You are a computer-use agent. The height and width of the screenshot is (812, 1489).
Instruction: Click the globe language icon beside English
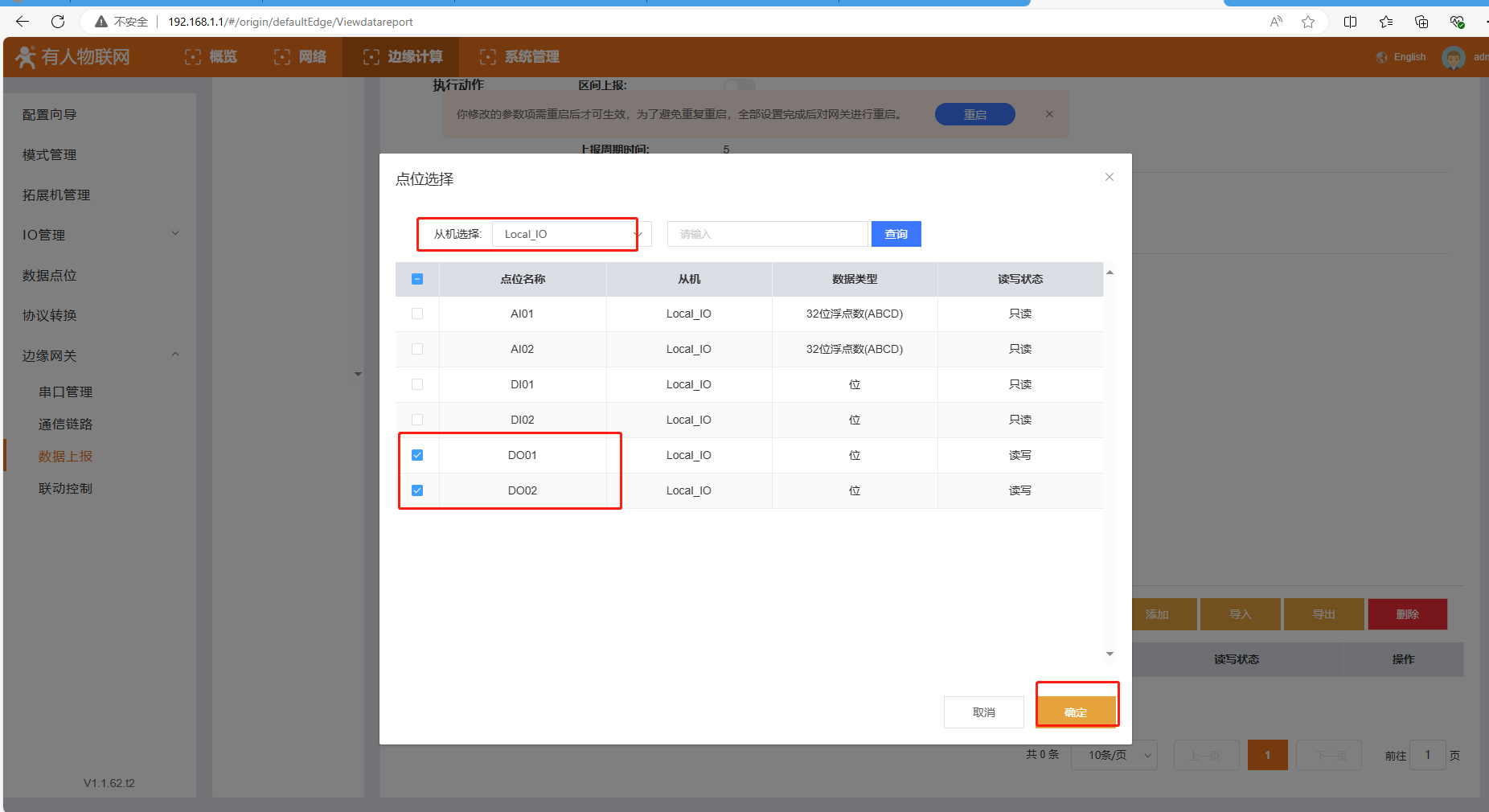(x=1381, y=57)
